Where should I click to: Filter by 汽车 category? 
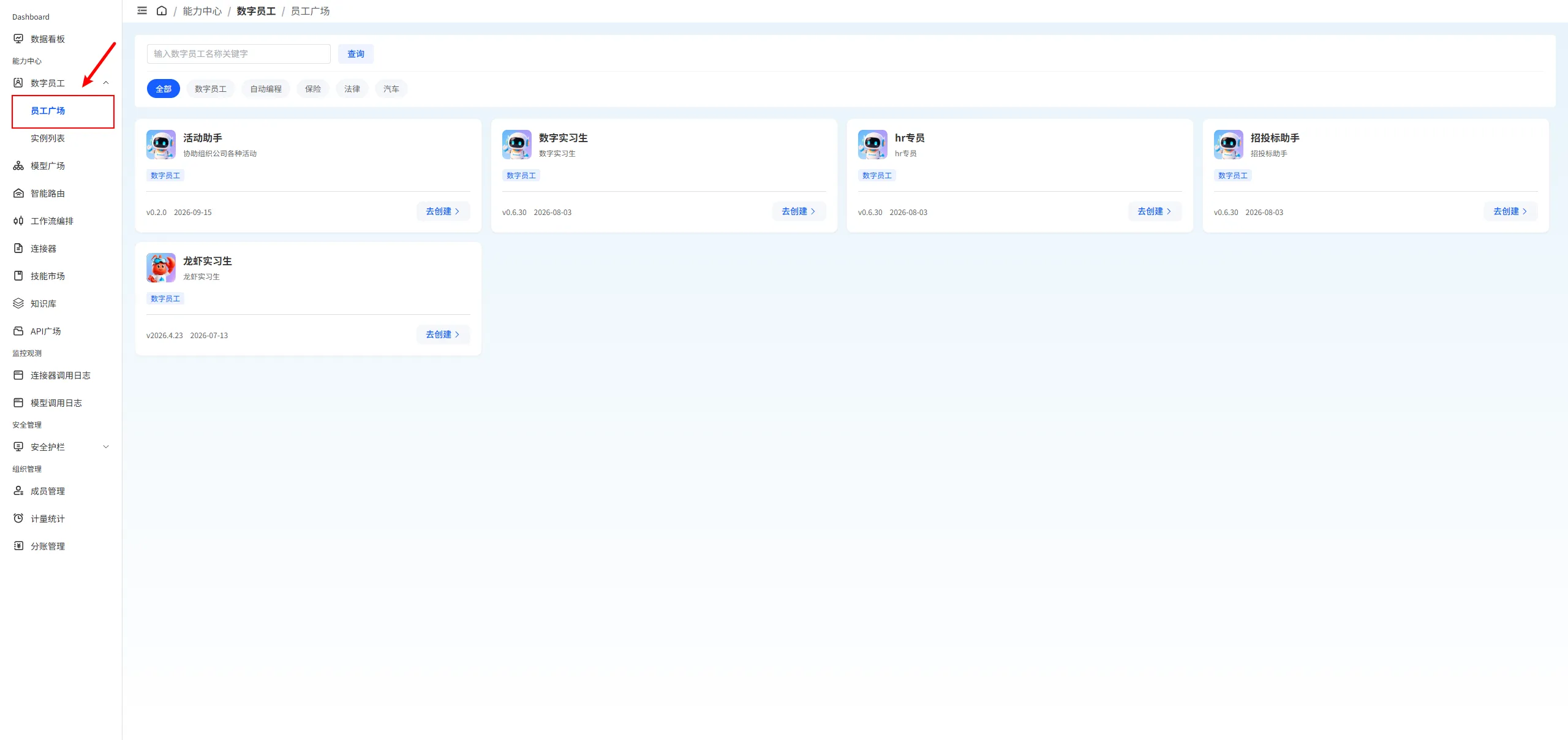click(391, 89)
